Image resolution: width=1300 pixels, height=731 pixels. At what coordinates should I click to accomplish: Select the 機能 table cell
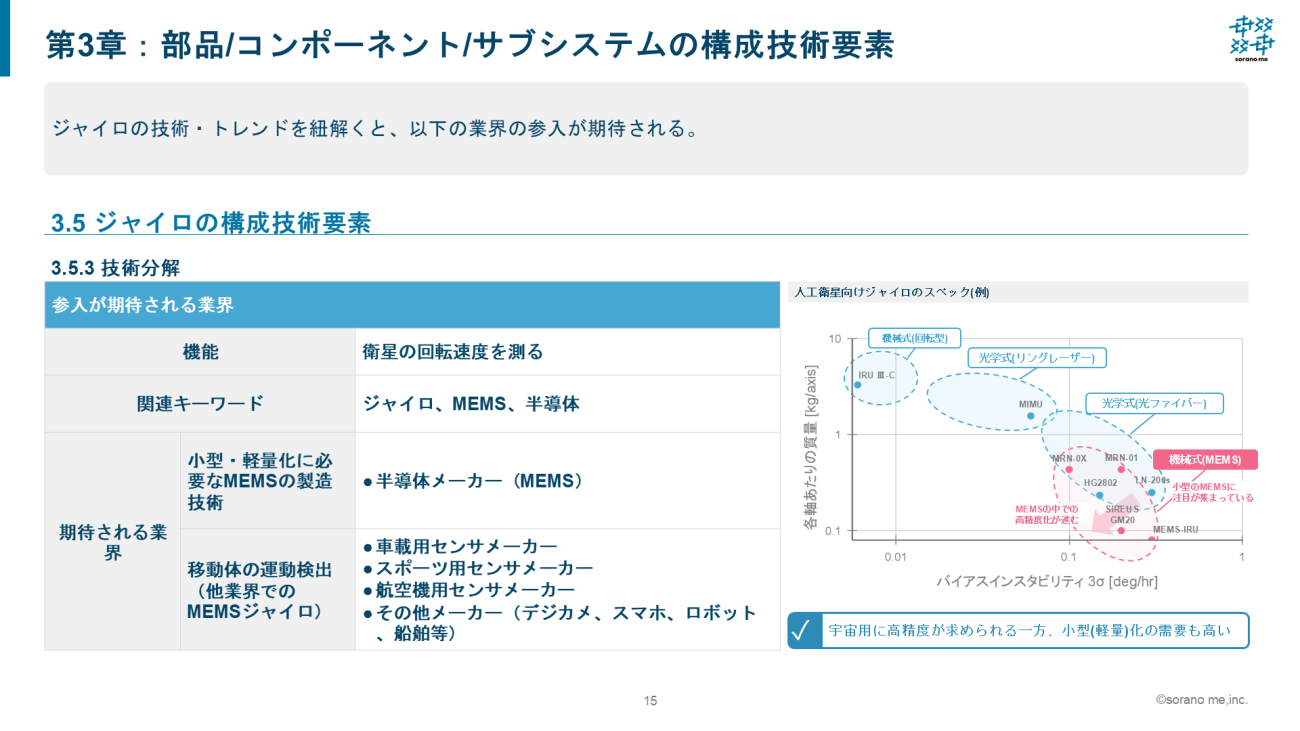tap(200, 352)
